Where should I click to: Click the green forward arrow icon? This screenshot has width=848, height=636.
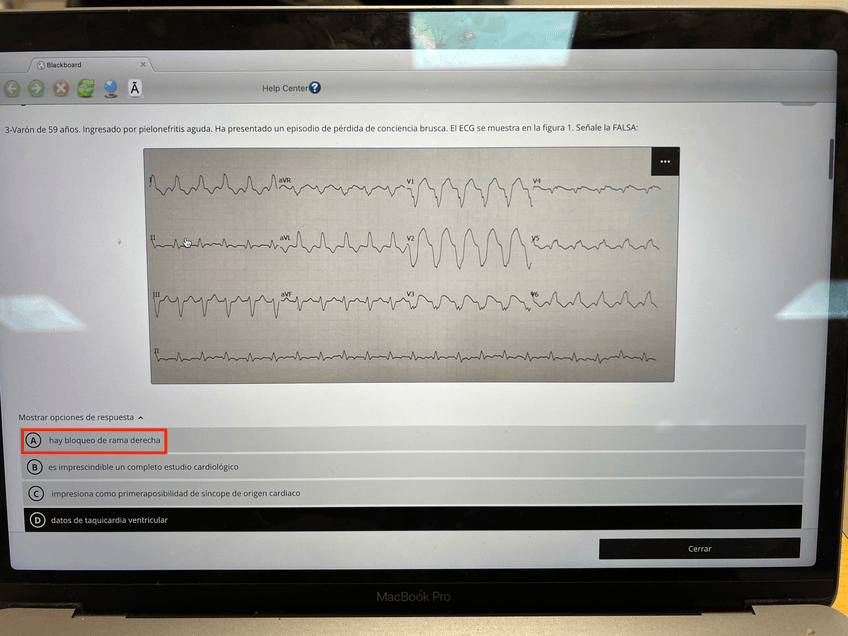pyautogui.click(x=36, y=89)
